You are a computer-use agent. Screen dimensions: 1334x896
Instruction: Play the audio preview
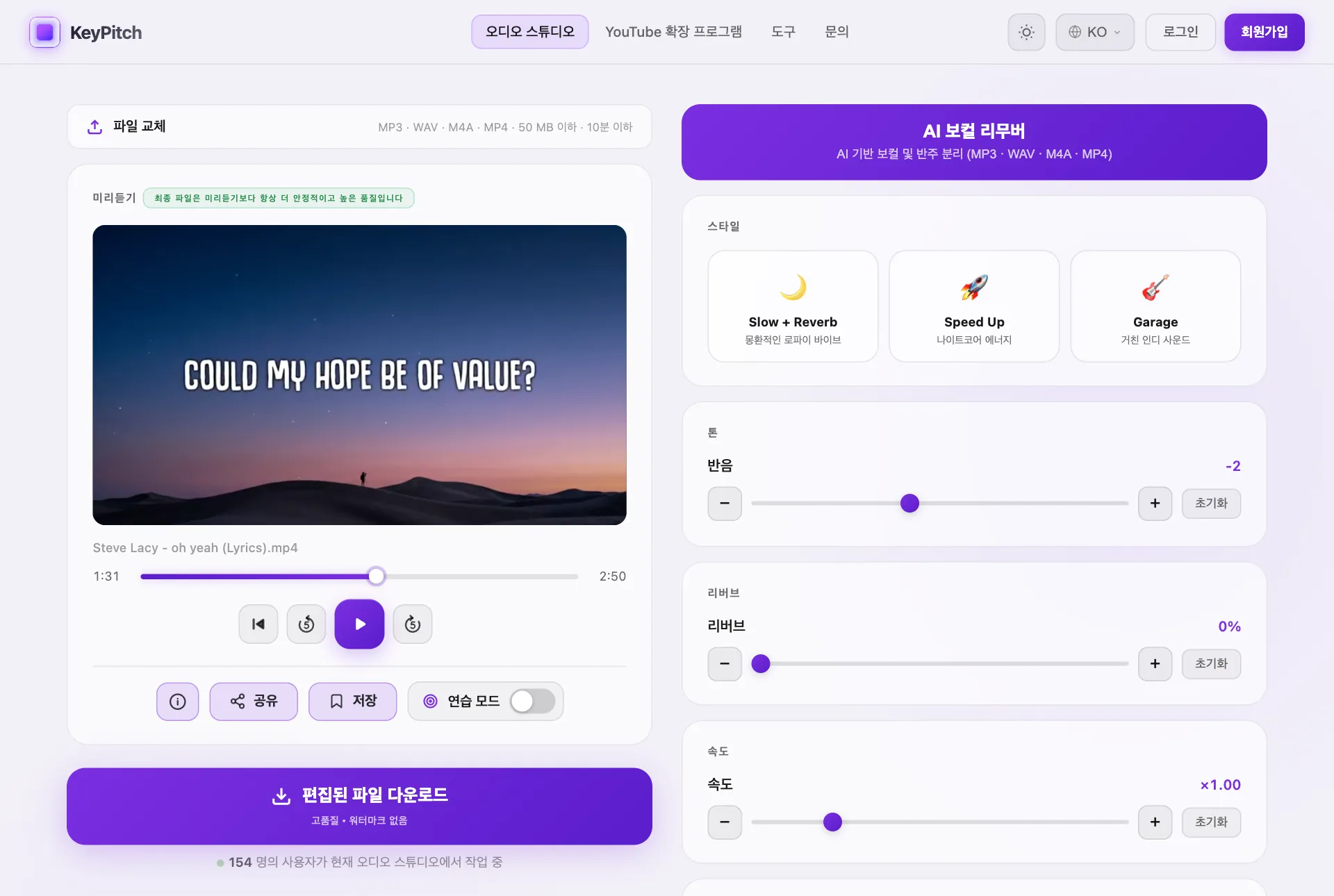point(359,624)
